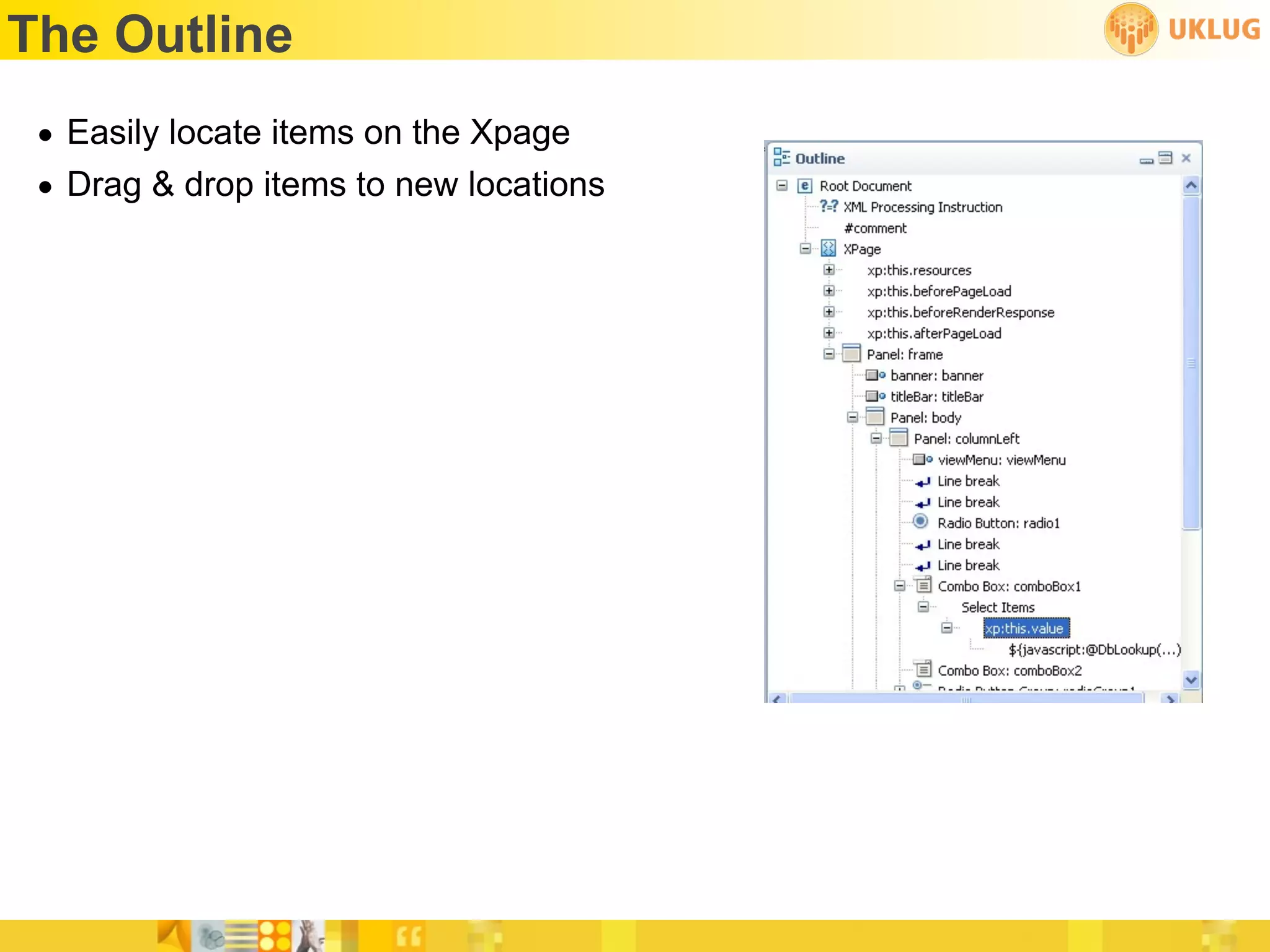
Task: Click the Root Document icon
Action: click(804, 186)
